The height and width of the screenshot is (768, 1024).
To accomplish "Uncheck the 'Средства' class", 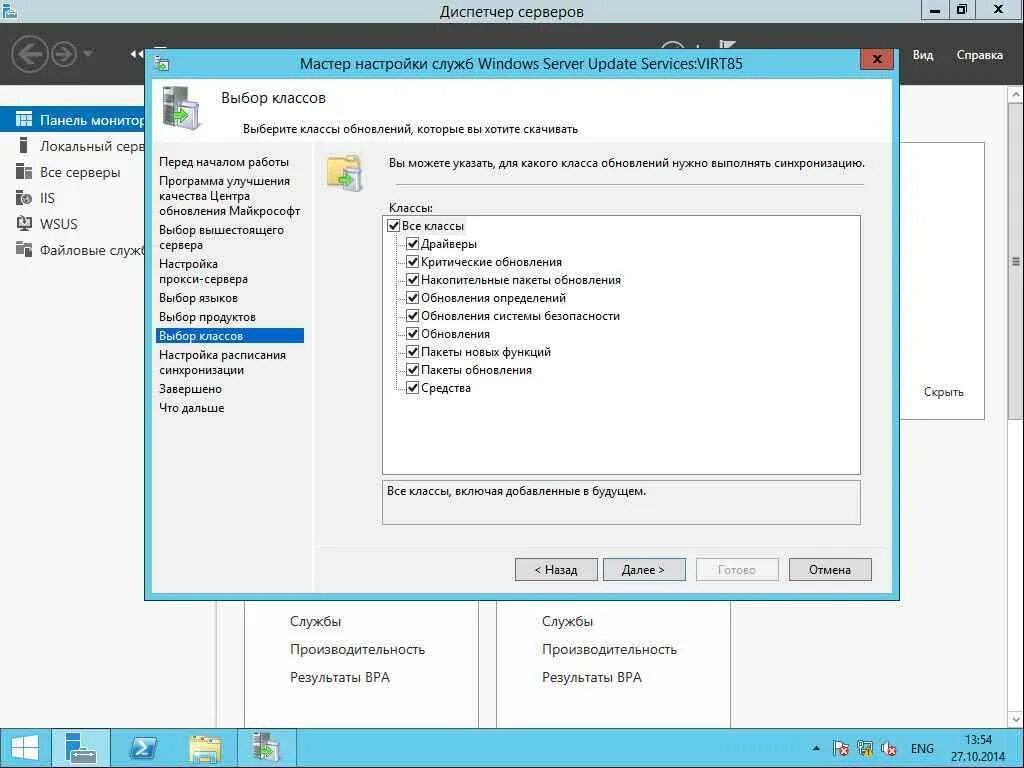I will [x=412, y=387].
